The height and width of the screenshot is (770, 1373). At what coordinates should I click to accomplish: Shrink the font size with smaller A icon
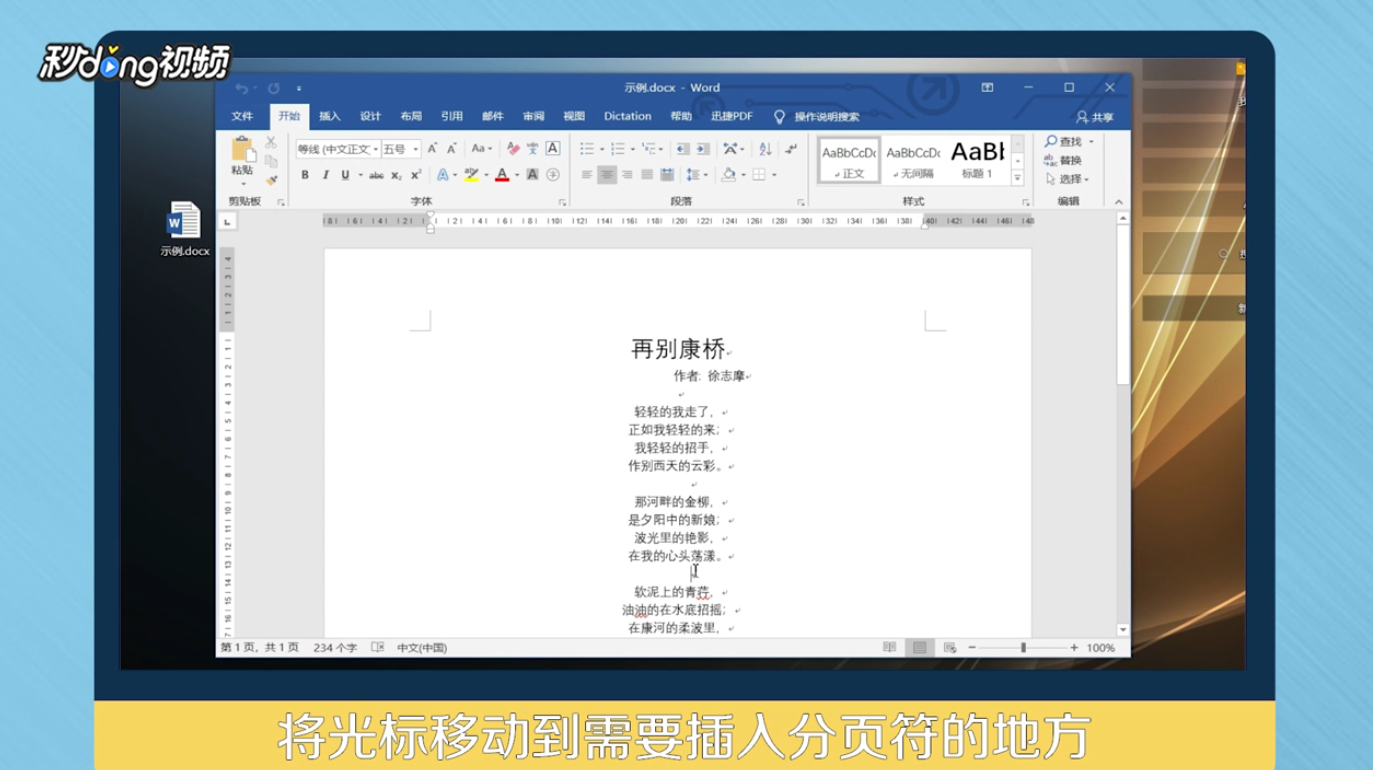click(452, 149)
